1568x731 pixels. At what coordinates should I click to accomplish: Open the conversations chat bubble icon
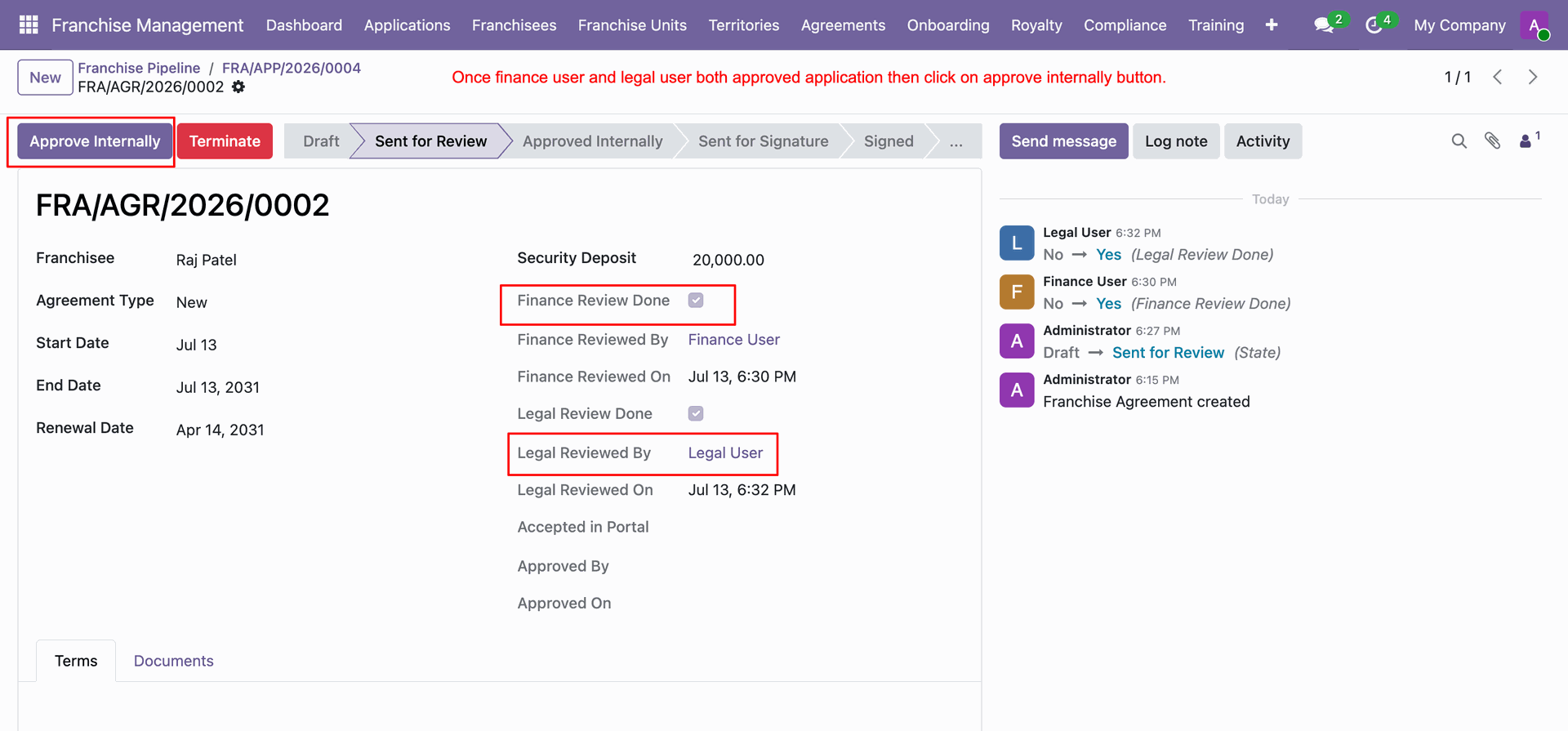click(x=1324, y=25)
